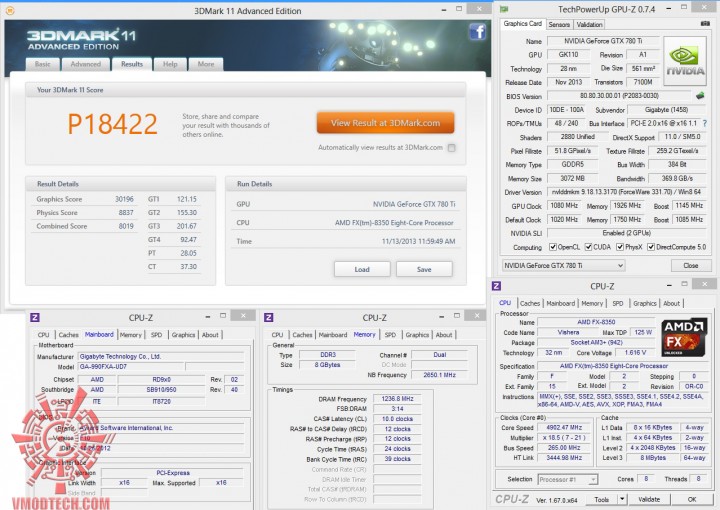
Task: Click the GT3 result 201.67
Action: (186, 226)
